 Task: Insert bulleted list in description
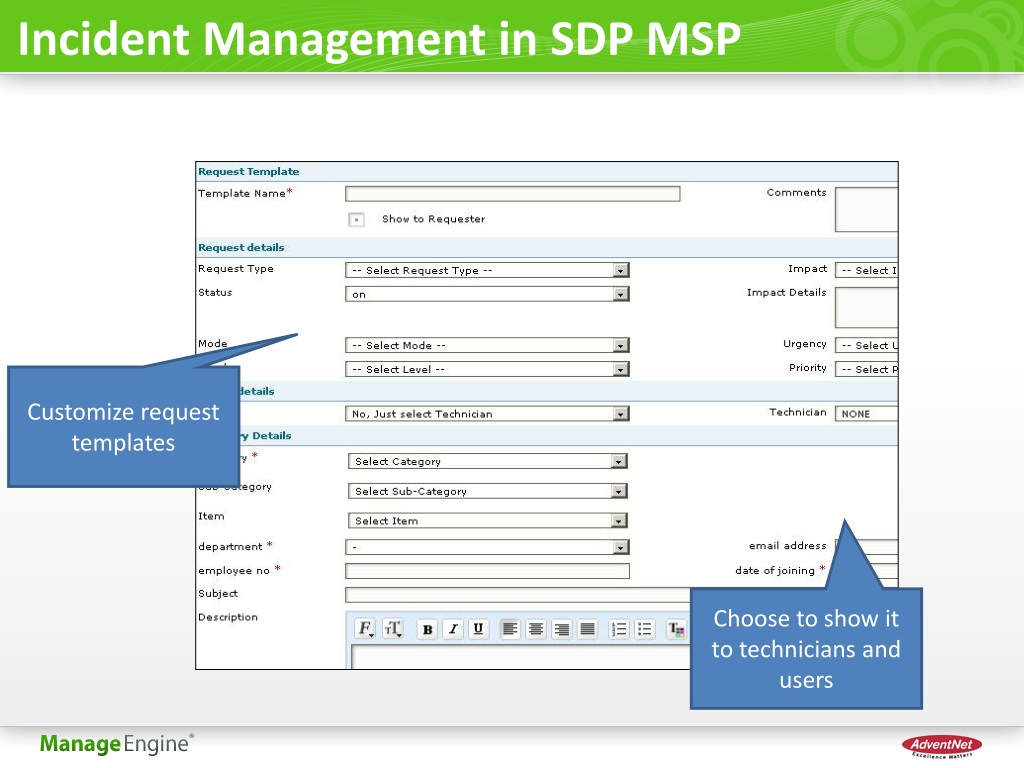tap(645, 629)
